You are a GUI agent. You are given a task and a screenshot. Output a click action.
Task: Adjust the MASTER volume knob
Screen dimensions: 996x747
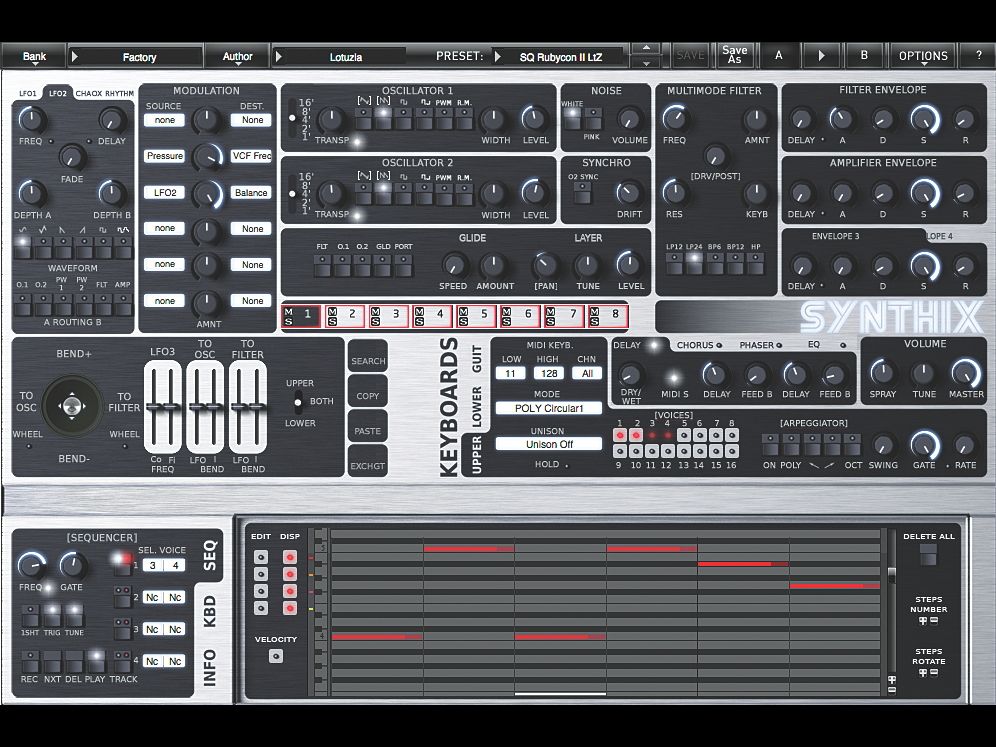[966, 373]
